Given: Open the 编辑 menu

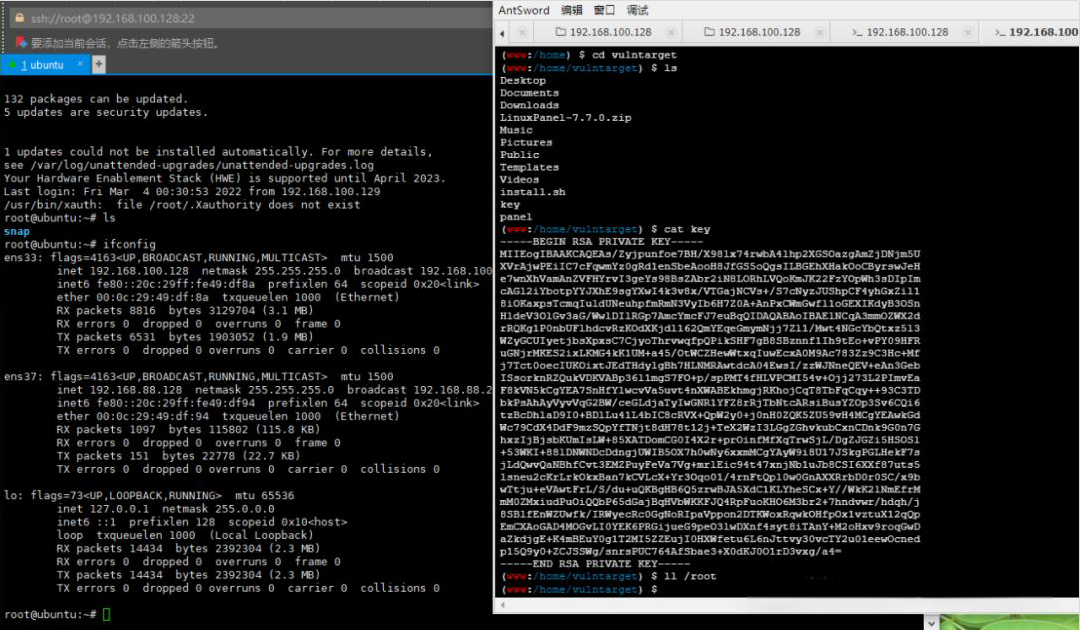Looking at the screenshot, I should point(572,10).
